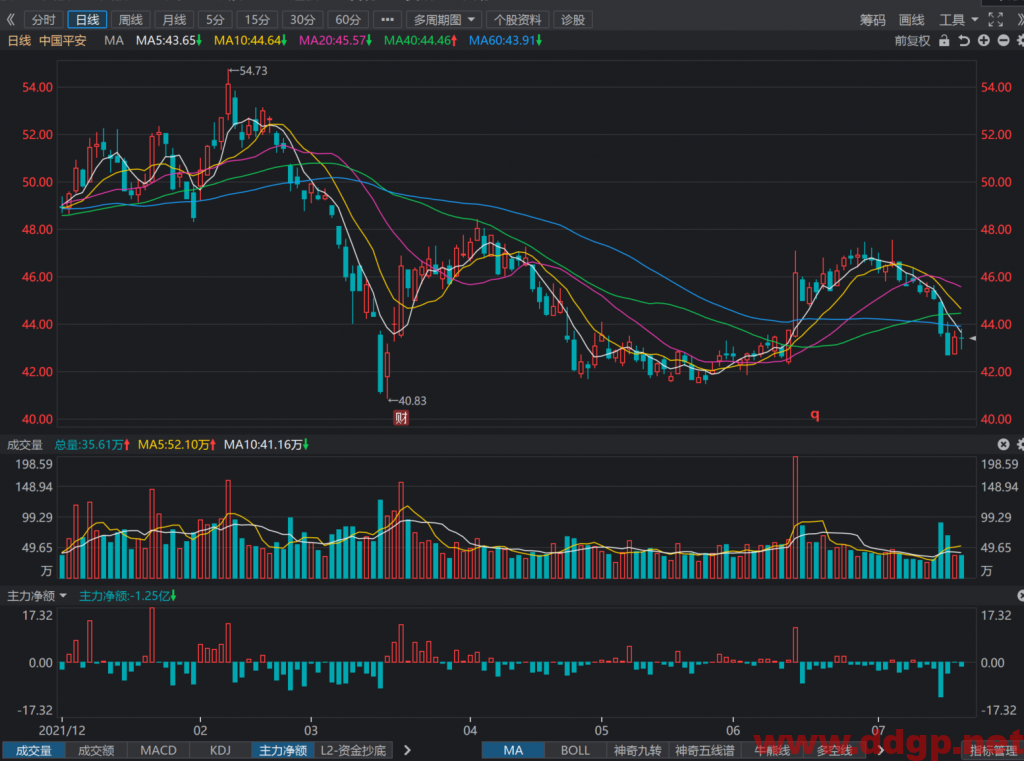
Task: Click the 财 marker on the chart
Action: (401, 417)
